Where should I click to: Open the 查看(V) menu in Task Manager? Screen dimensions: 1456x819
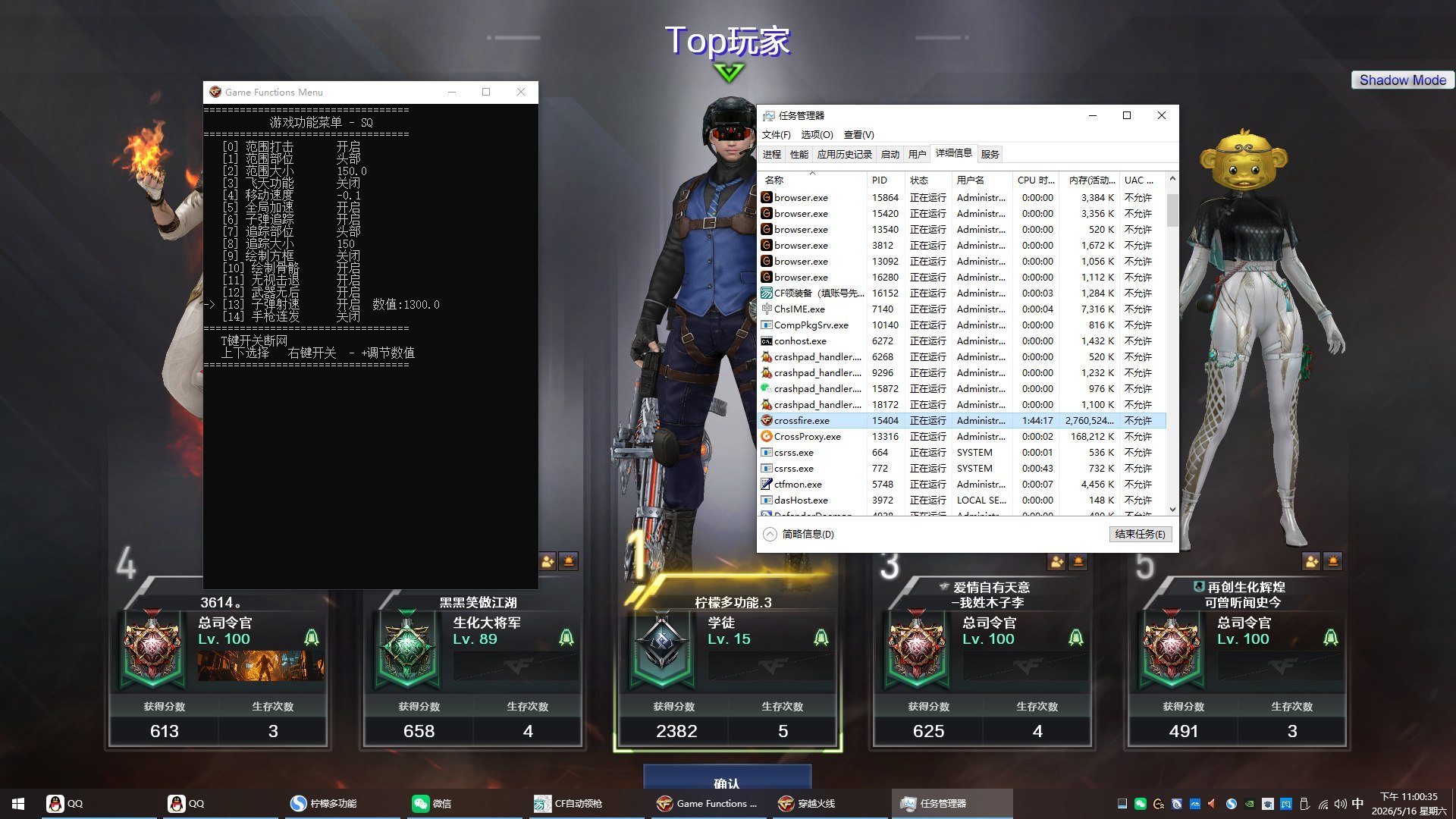858,134
